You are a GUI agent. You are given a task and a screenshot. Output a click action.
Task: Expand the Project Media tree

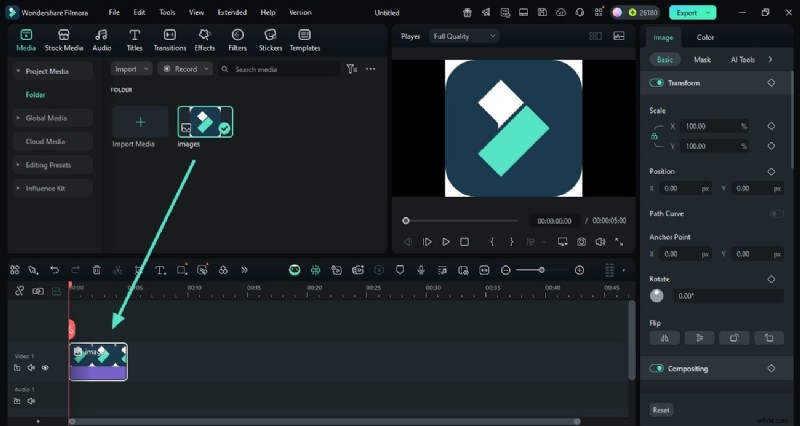tap(18, 71)
